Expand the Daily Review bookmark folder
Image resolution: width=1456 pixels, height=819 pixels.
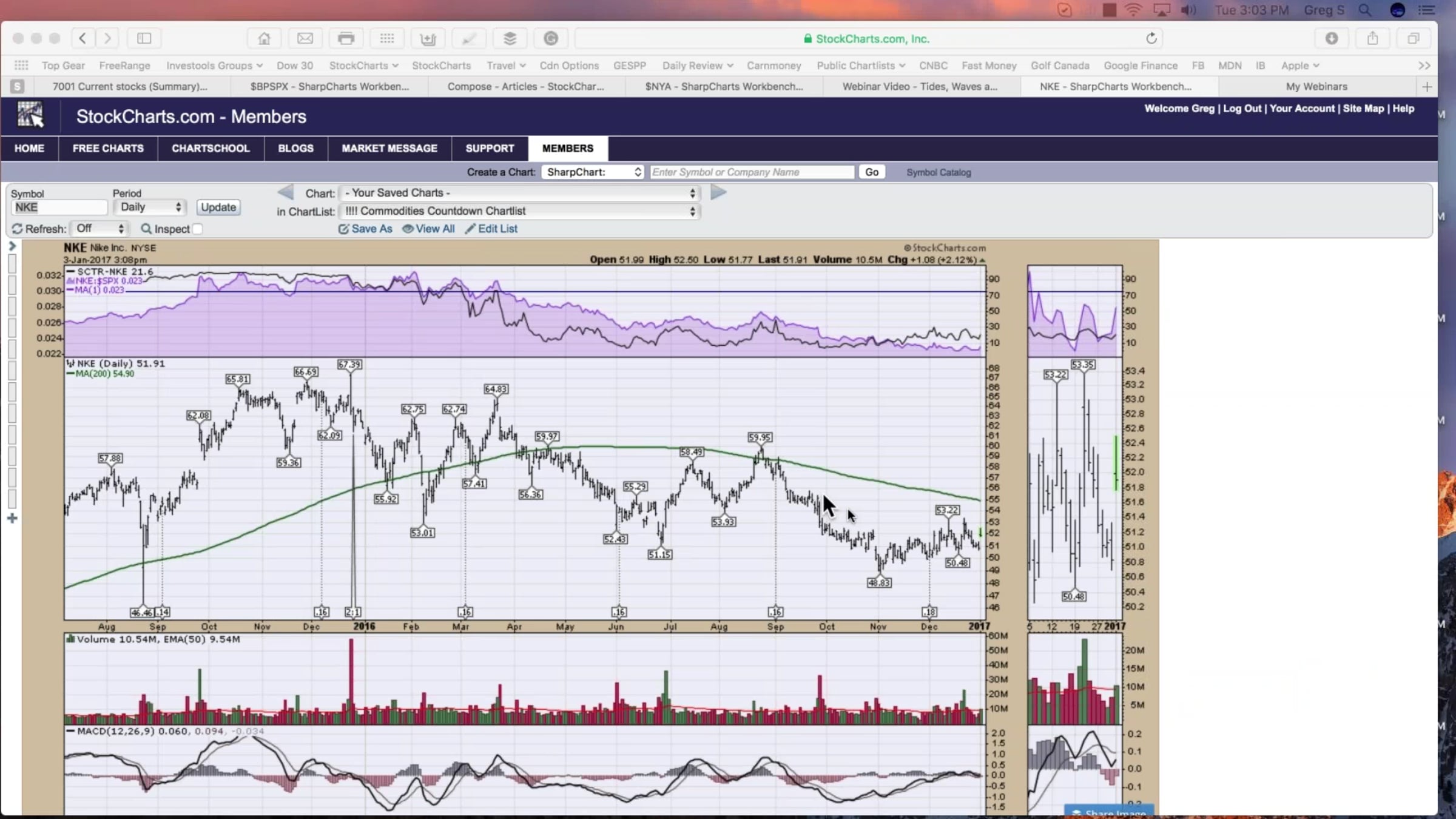pyautogui.click(x=698, y=66)
